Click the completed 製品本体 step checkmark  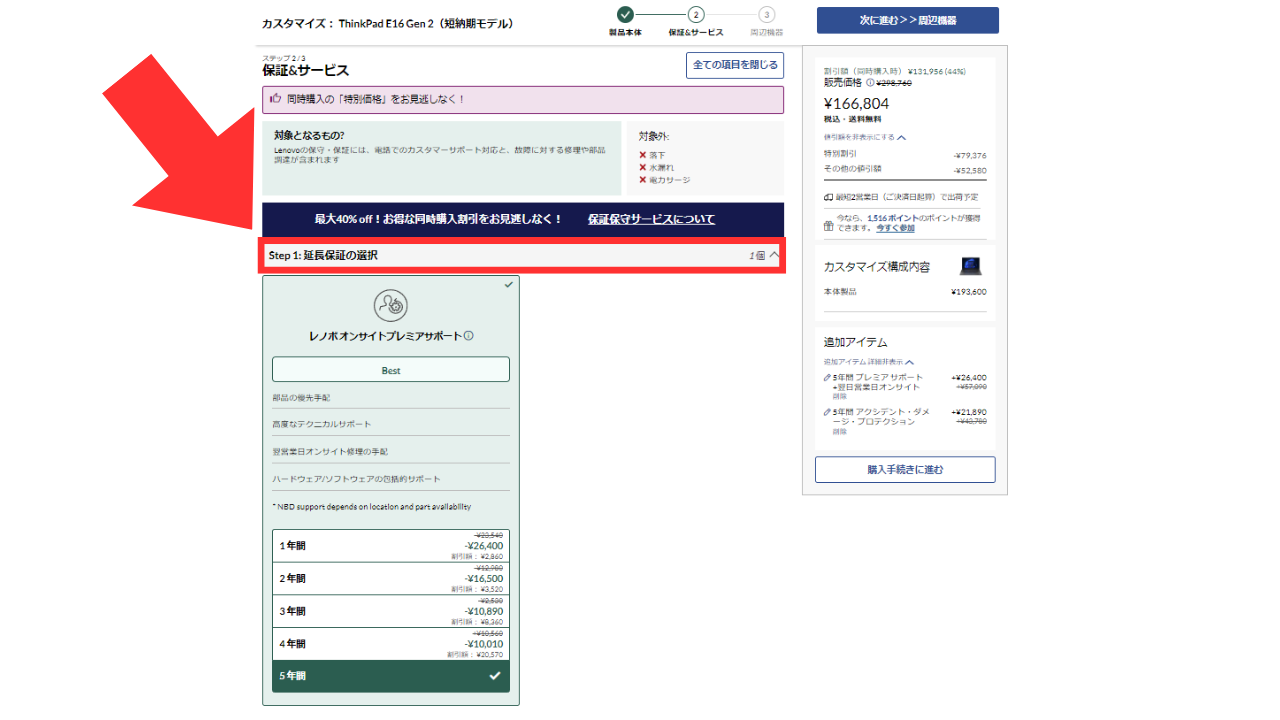click(625, 15)
